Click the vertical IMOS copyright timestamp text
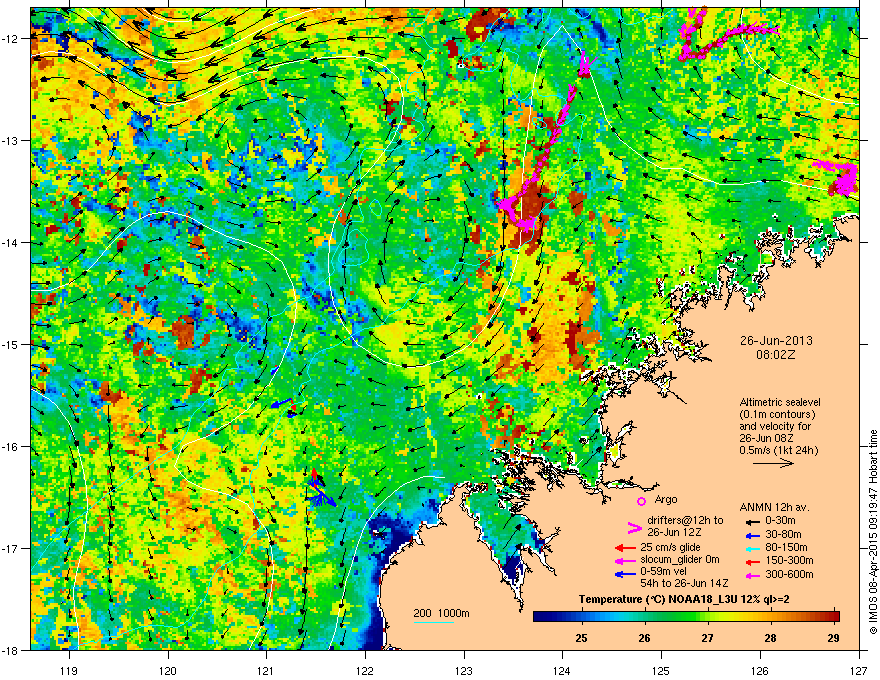 873,532
